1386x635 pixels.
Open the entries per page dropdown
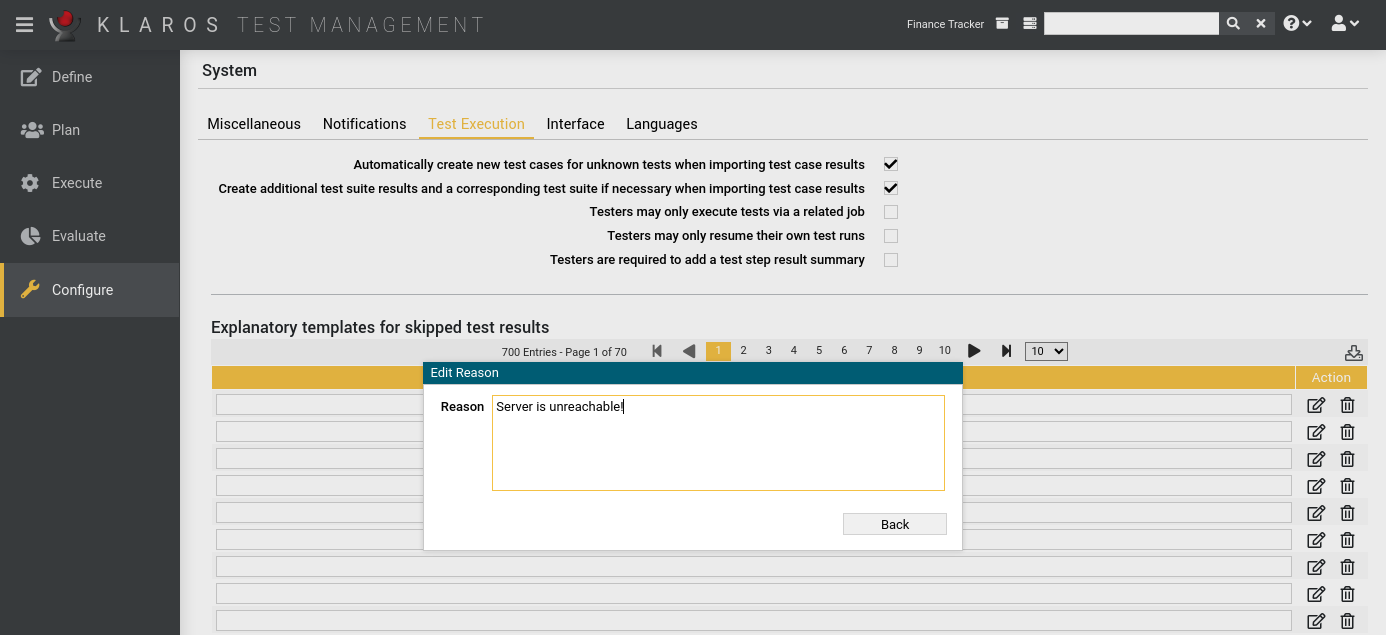[x=1046, y=351]
